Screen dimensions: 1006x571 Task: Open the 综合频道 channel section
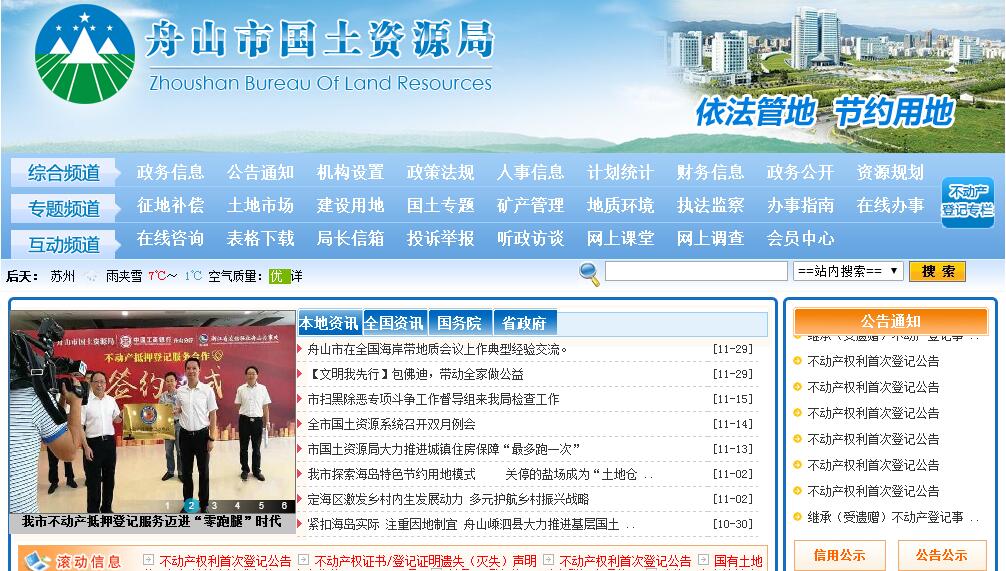click(64, 173)
